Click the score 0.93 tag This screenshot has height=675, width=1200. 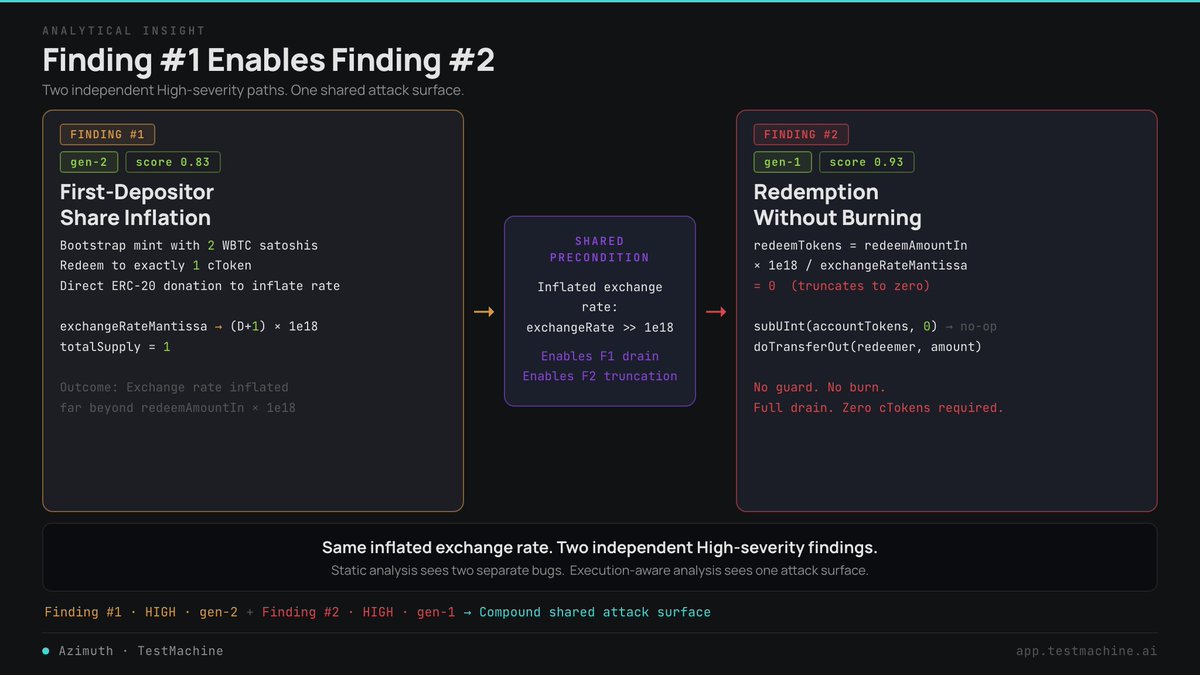pos(867,162)
